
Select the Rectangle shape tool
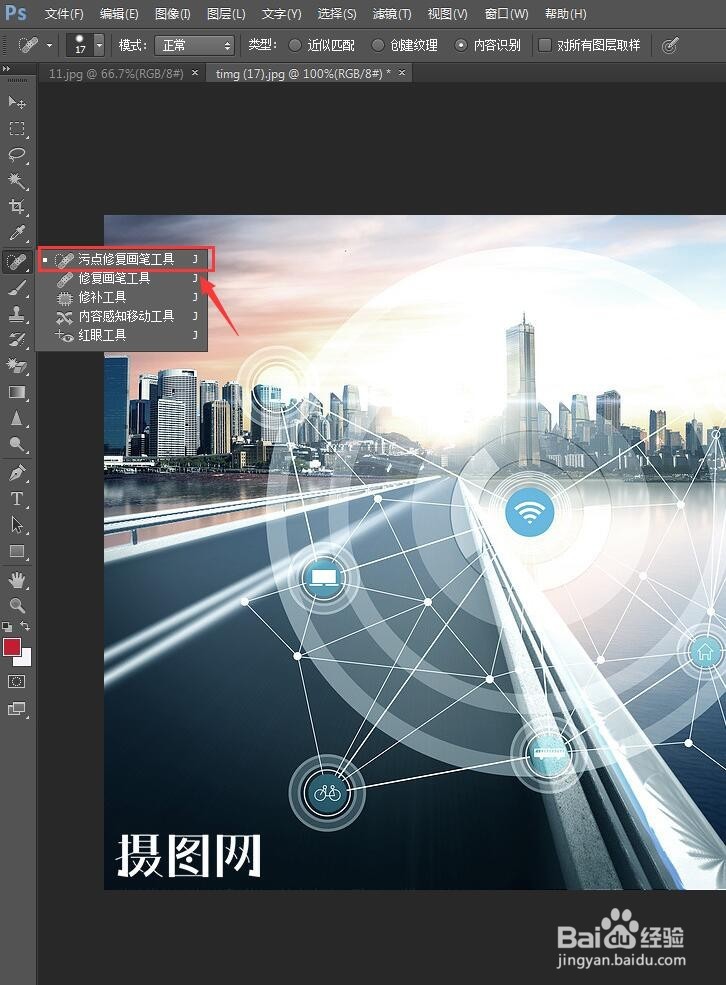pos(17,552)
